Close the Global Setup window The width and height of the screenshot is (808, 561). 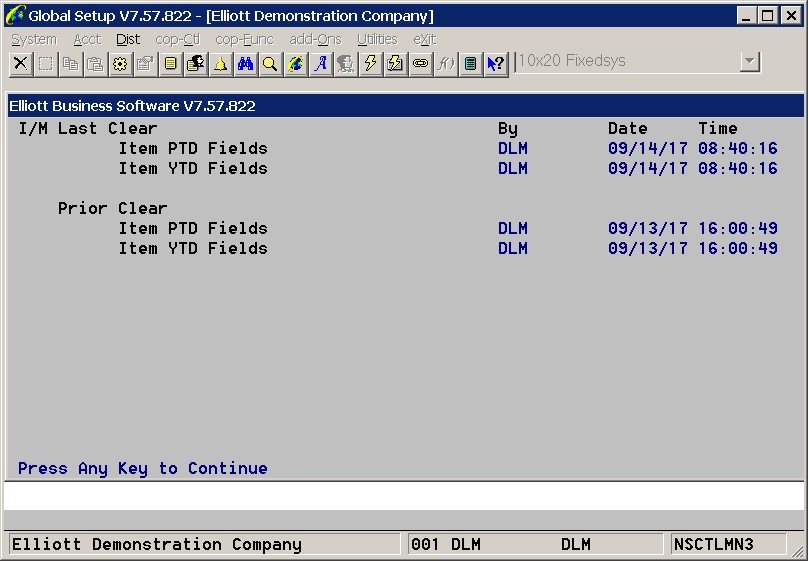[x=791, y=15]
